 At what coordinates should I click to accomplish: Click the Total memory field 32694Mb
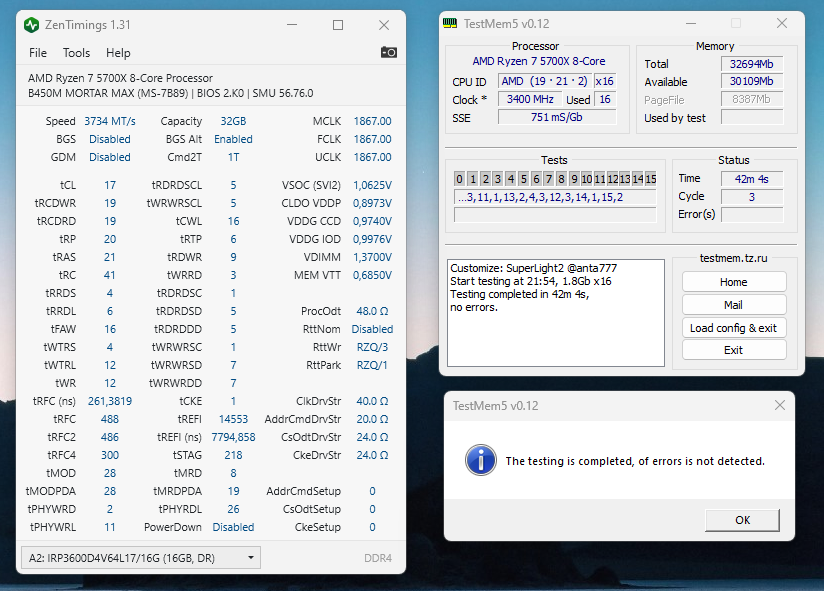click(x=752, y=64)
